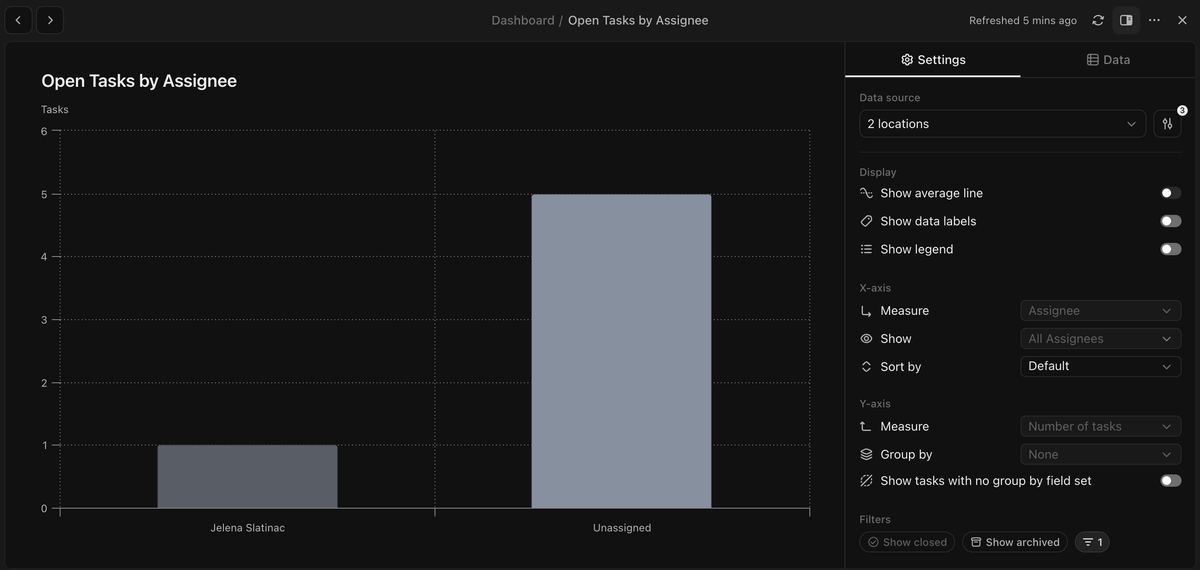The width and height of the screenshot is (1200, 570).
Task: Click the Y-axis Measure arrow icon
Action: 866,427
